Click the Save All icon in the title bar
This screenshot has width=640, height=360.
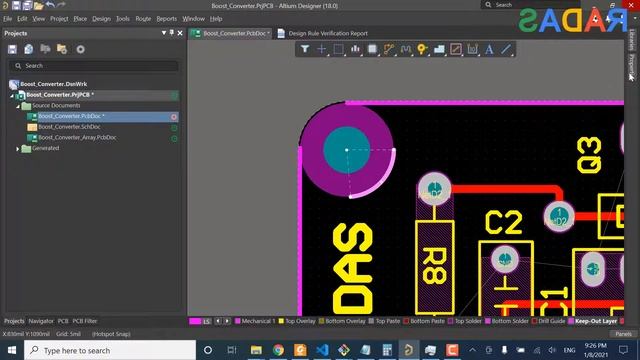click(x=27, y=5)
